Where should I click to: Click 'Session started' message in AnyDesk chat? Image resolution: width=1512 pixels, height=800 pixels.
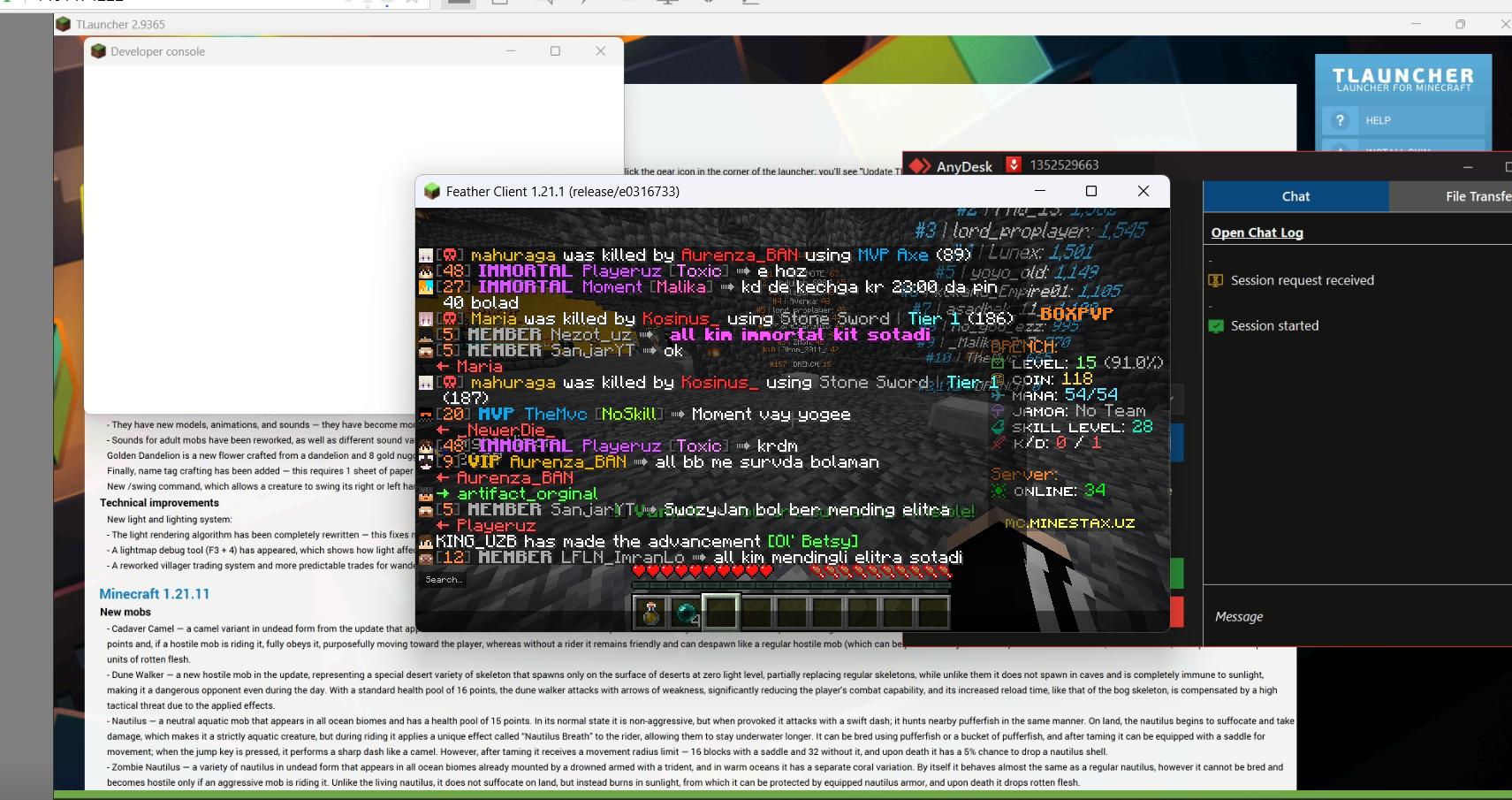coord(1274,326)
